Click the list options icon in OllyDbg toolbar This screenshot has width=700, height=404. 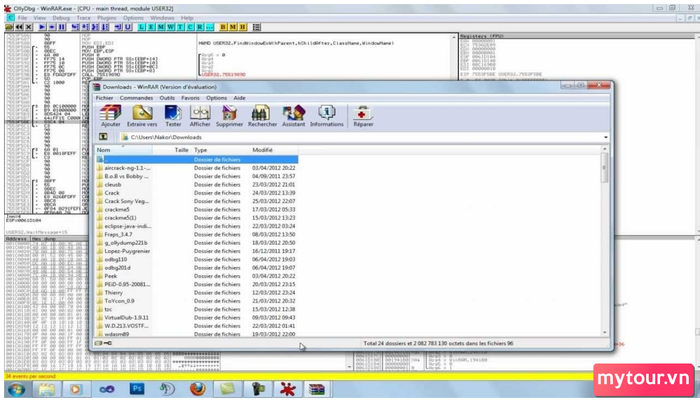[257, 27]
